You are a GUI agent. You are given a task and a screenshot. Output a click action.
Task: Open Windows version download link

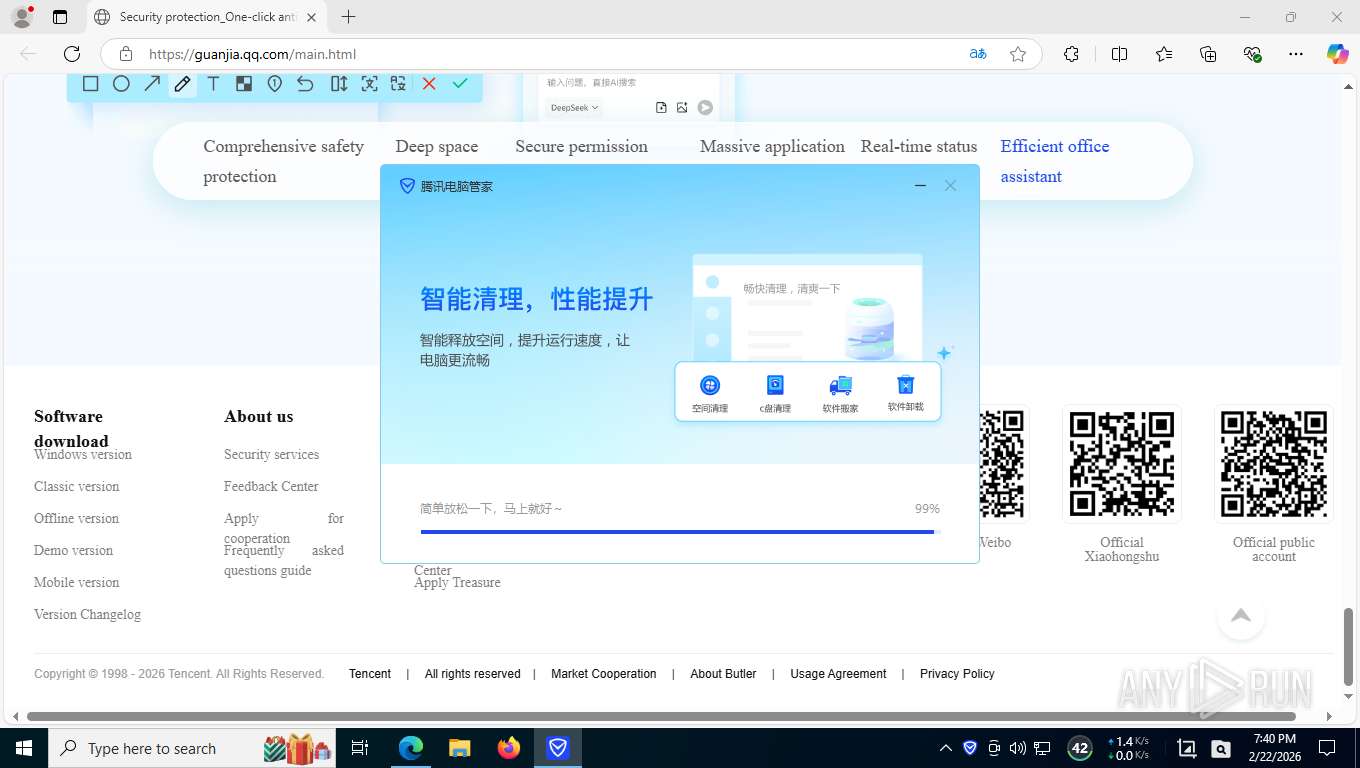[x=83, y=454]
